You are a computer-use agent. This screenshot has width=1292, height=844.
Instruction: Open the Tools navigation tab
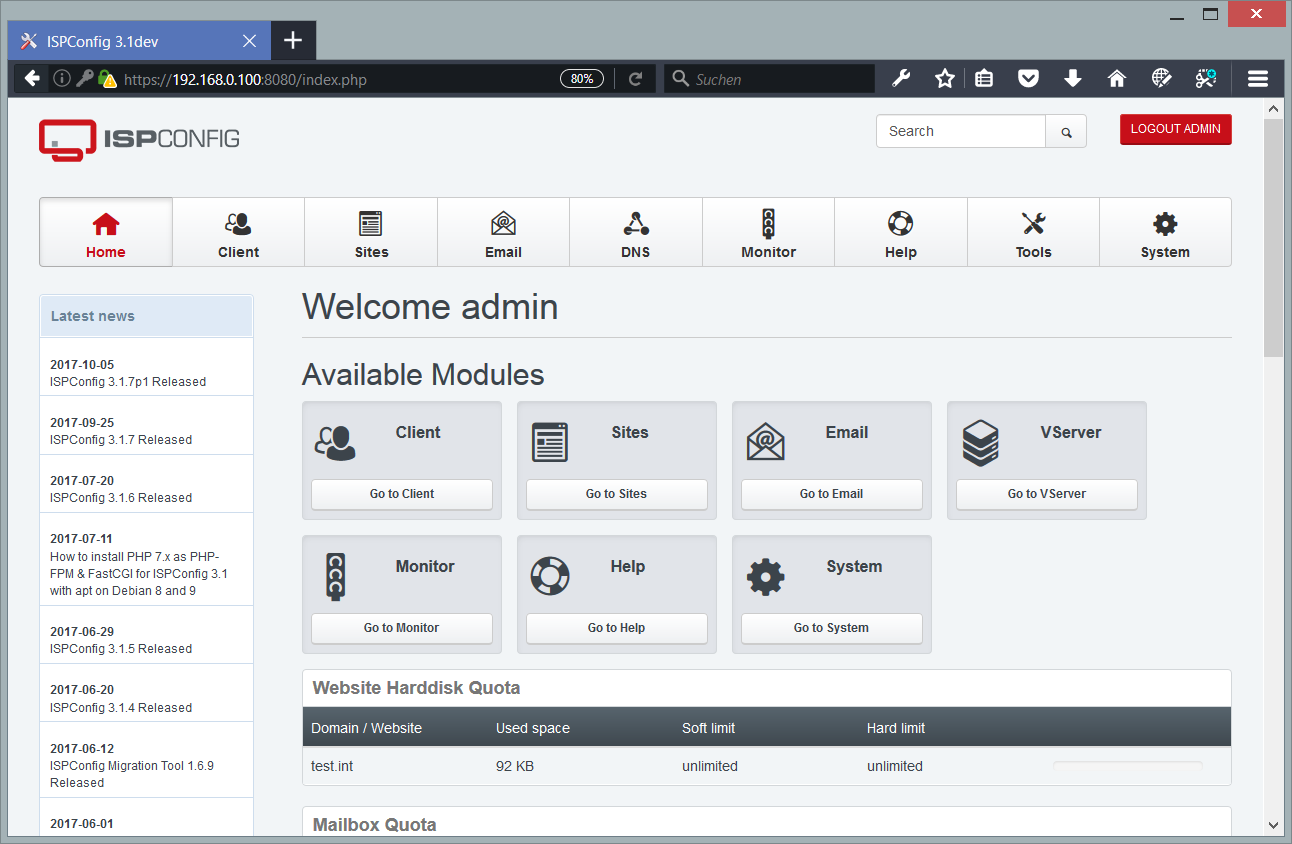(1033, 232)
